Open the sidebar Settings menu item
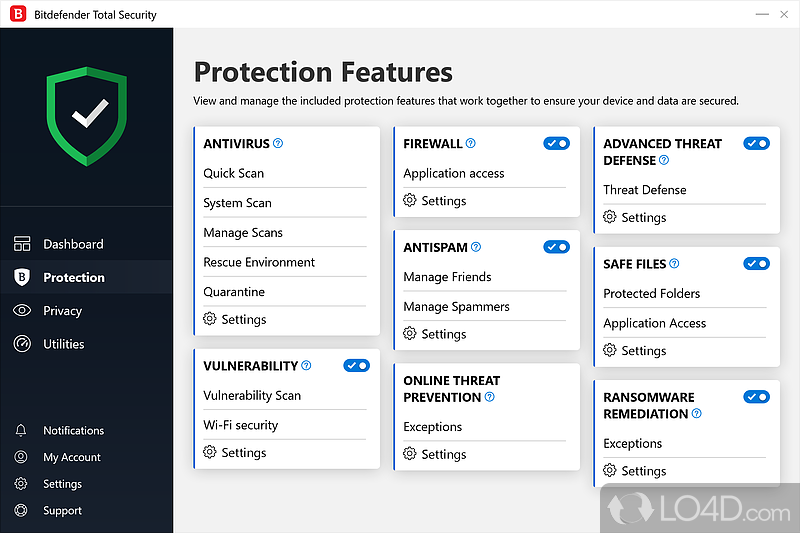The width and height of the screenshot is (800, 533). (x=62, y=484)
